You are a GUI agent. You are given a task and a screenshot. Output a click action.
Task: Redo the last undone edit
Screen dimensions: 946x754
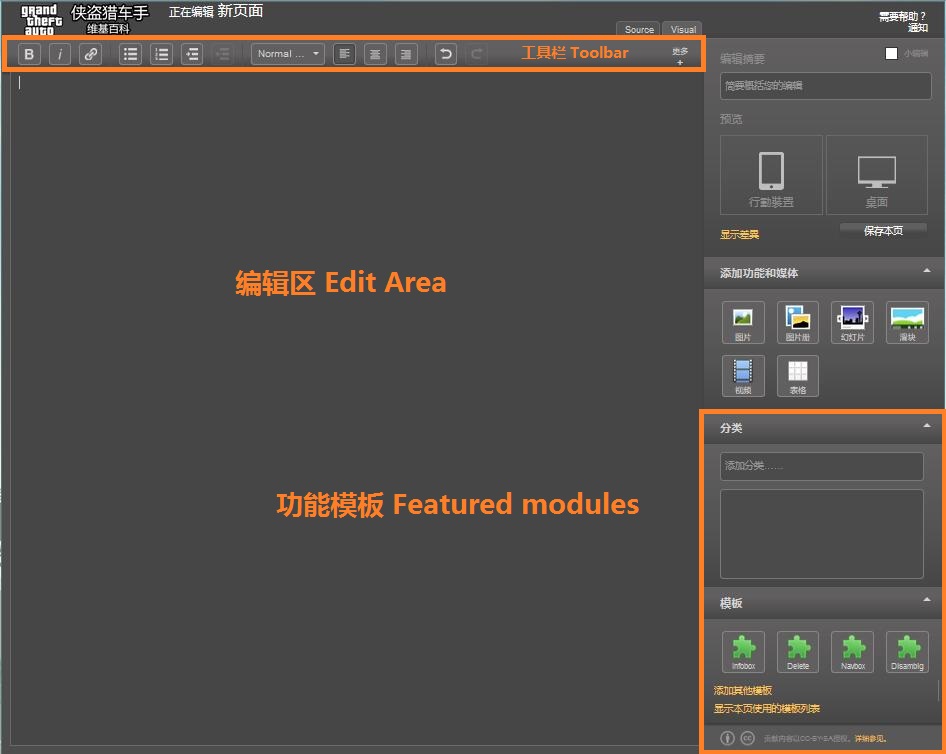coord(477,54)
